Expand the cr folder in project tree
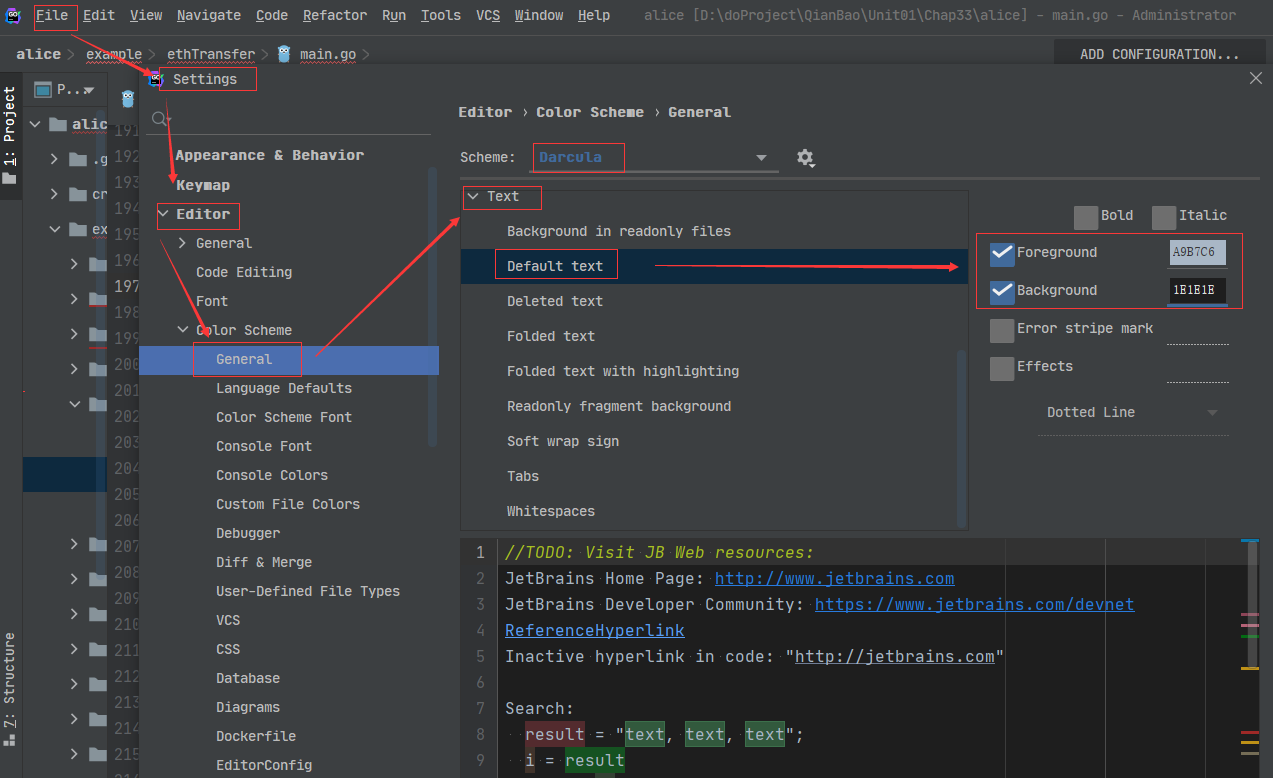 [54, 195]
